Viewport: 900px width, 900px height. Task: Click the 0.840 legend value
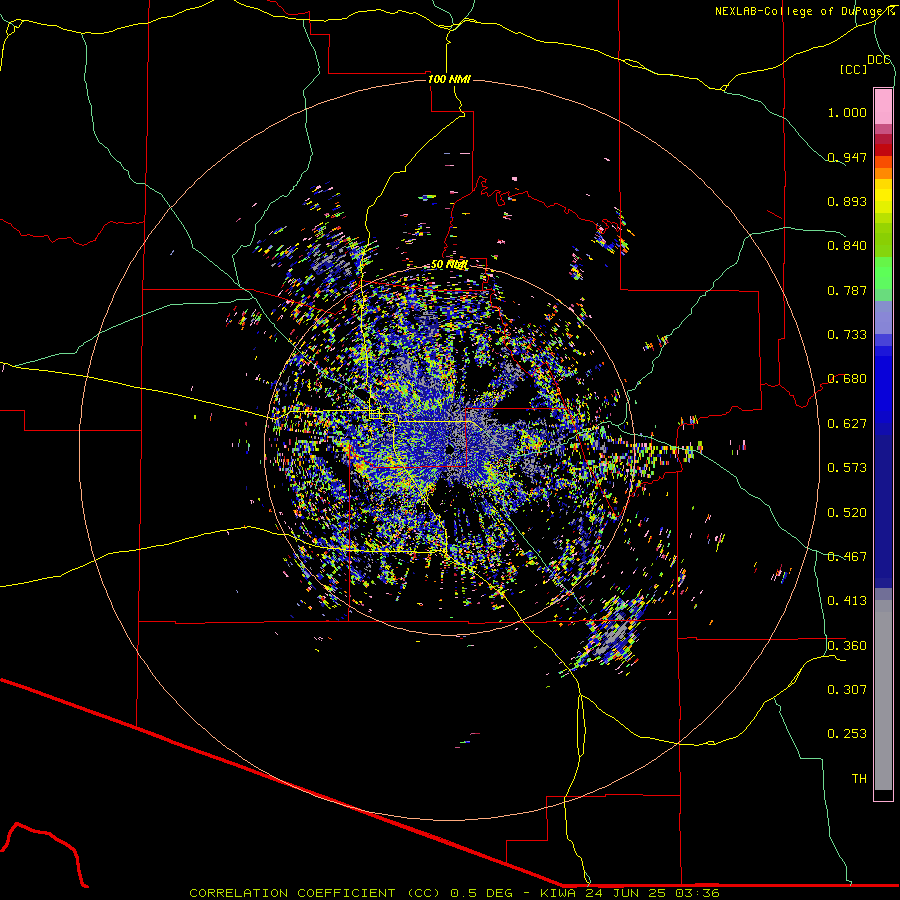(847, 246)
